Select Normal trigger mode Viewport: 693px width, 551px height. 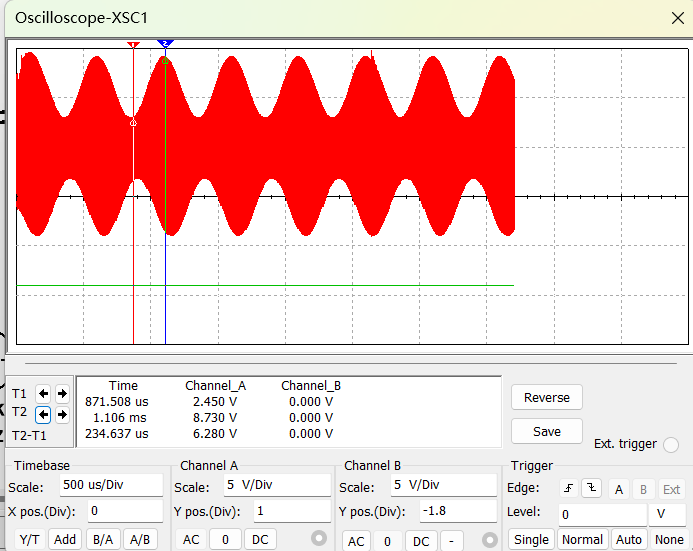point(582,540)
